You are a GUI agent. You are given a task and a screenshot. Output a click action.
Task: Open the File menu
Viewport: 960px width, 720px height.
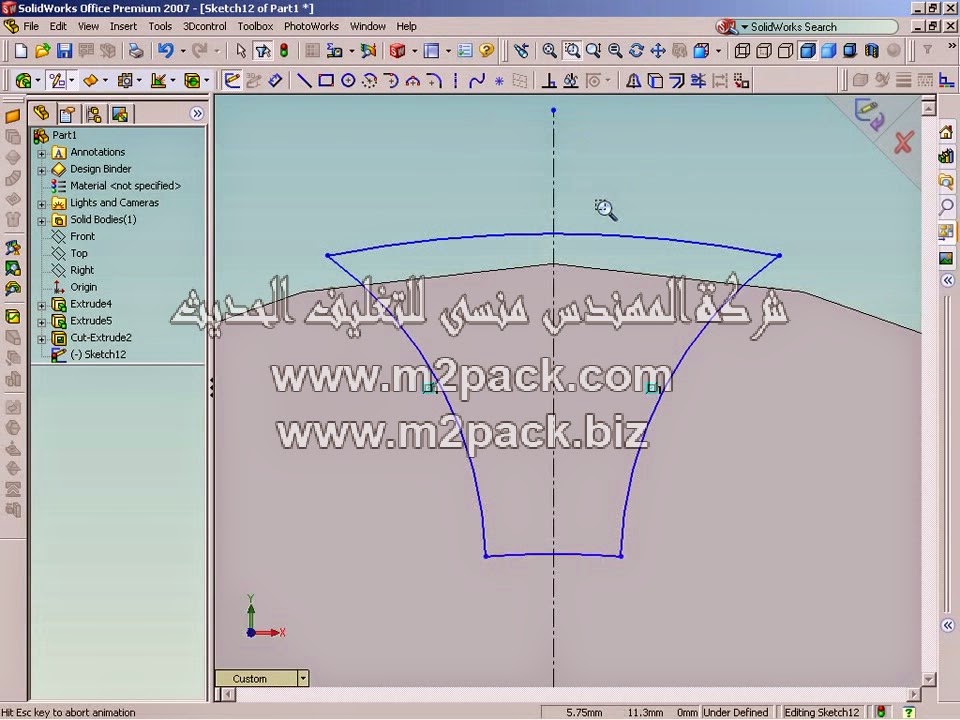tap(31, 26)
